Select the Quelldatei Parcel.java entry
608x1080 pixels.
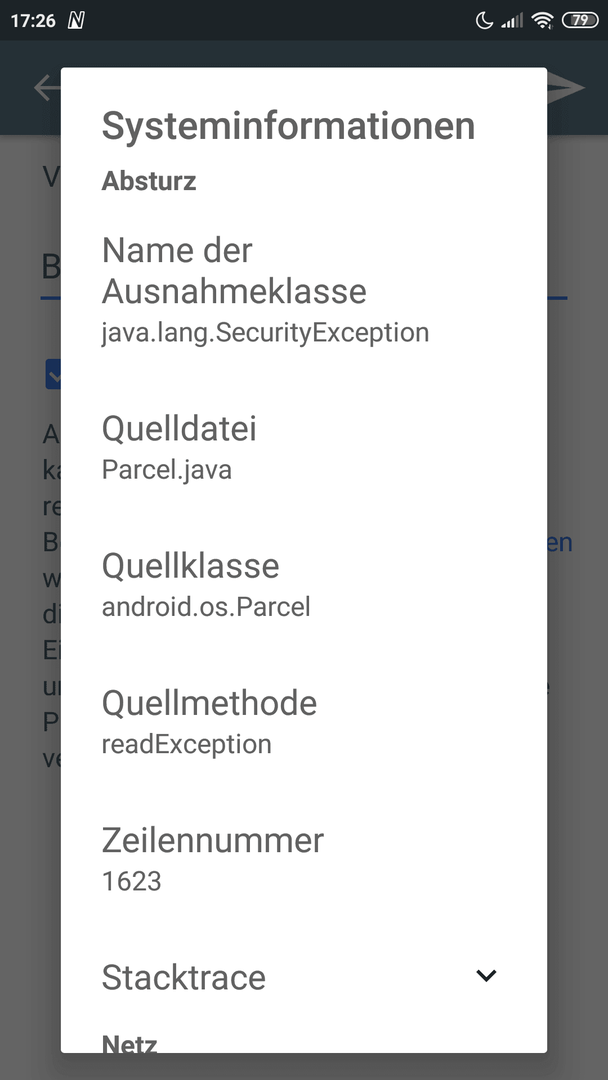(304, 448)
